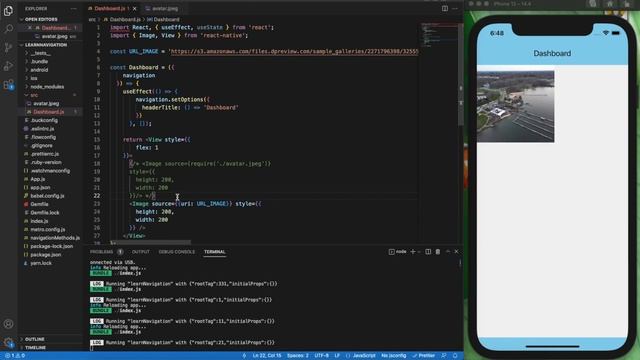Screen dimensions: 640x360
Task: Open the Explorer view in activity bar
Action: (x=8, y=11)
